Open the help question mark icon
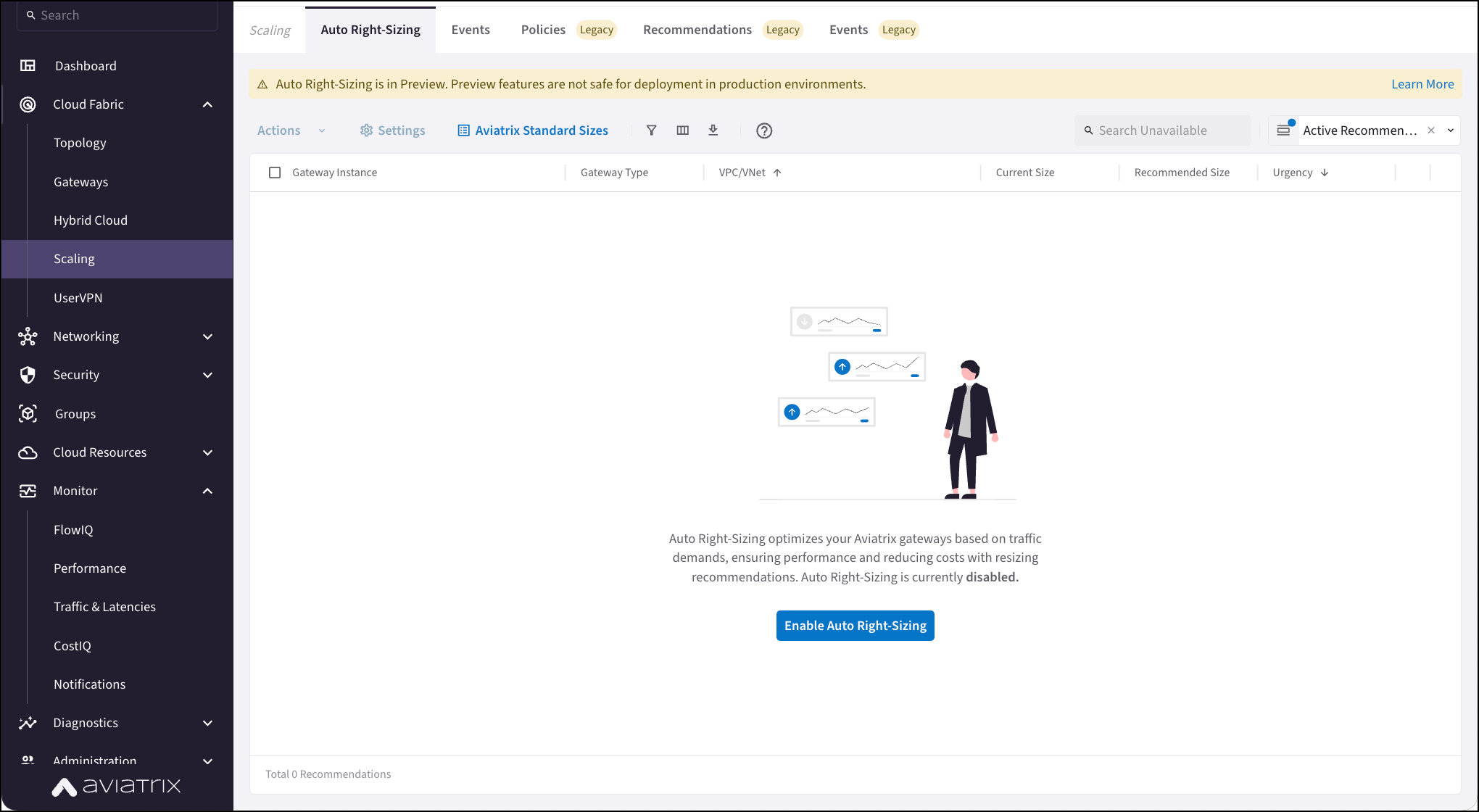This screenshot has width=1479, height=812. coord(764,130)
